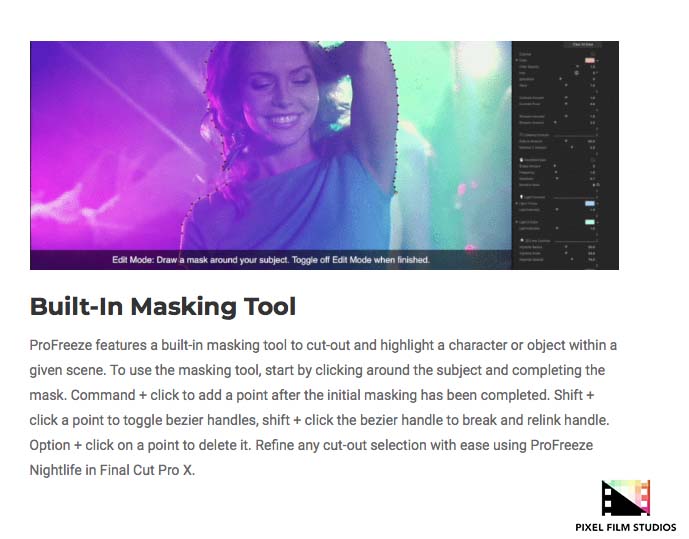Click the "Built-In Masking Tool" heading
689x539 pixels.
[x=163, y=306]
